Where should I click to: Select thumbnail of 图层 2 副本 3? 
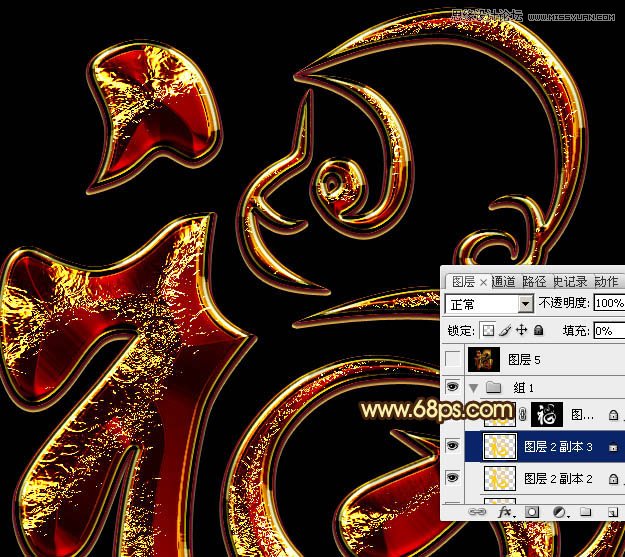click(500, 447)
